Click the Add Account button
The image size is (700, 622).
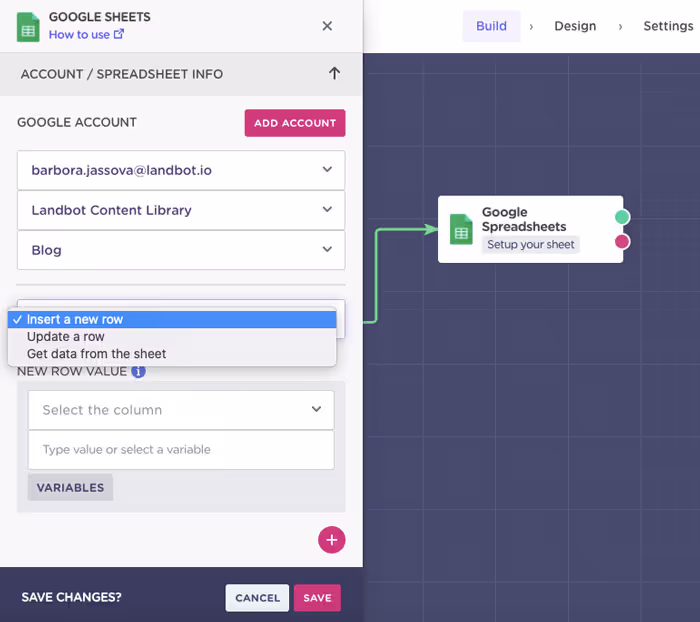295,123
